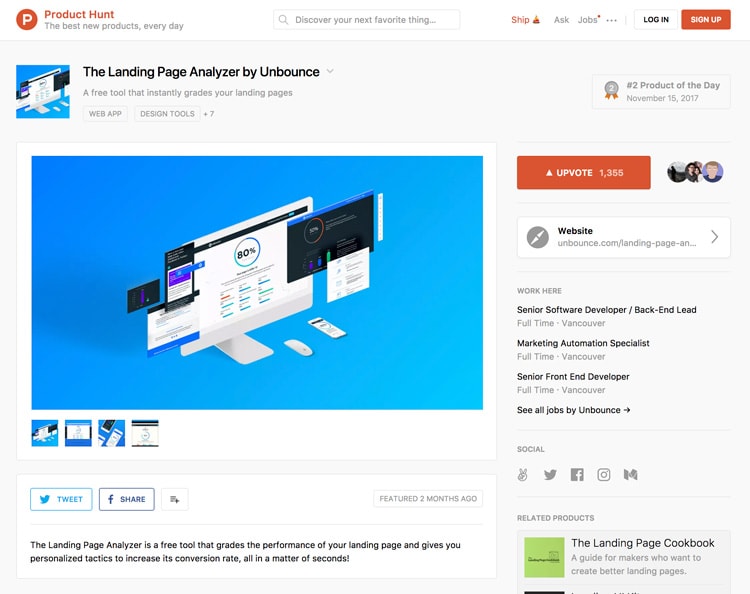750x594 pixels.
Task: Expand the +7 additional topics
Action: 209,114
